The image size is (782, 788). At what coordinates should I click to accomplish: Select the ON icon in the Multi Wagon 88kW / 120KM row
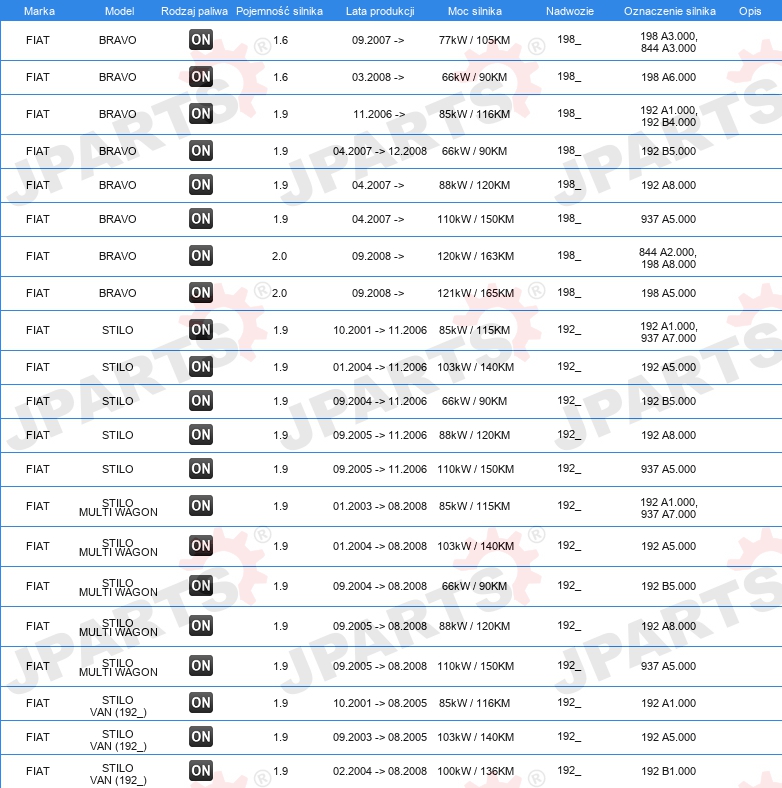[x=201, y=626]
